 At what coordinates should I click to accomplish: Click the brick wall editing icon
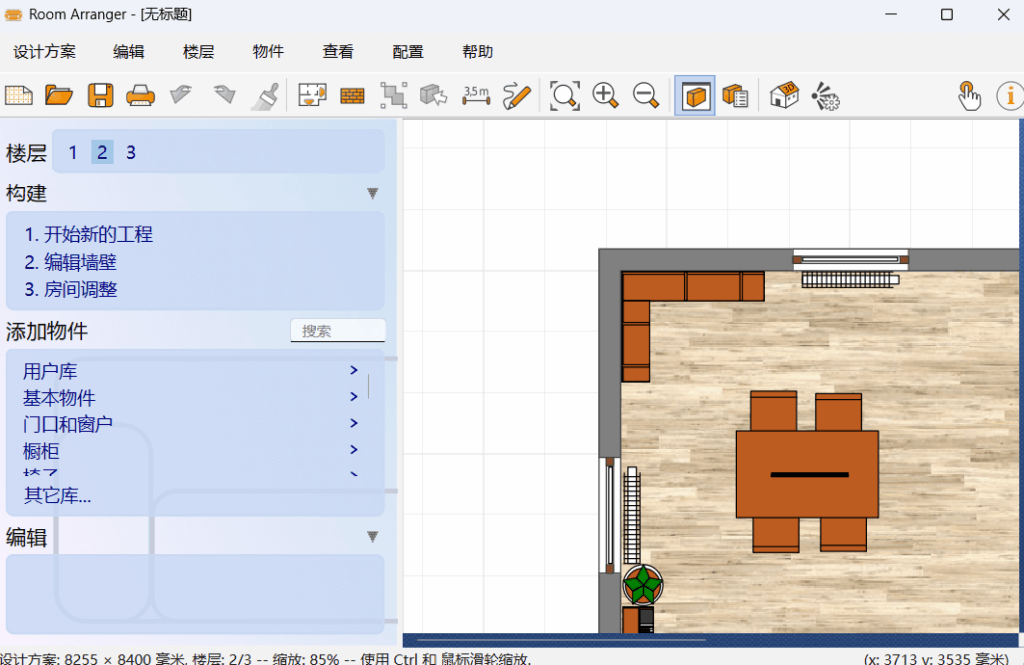click(353, 95)
